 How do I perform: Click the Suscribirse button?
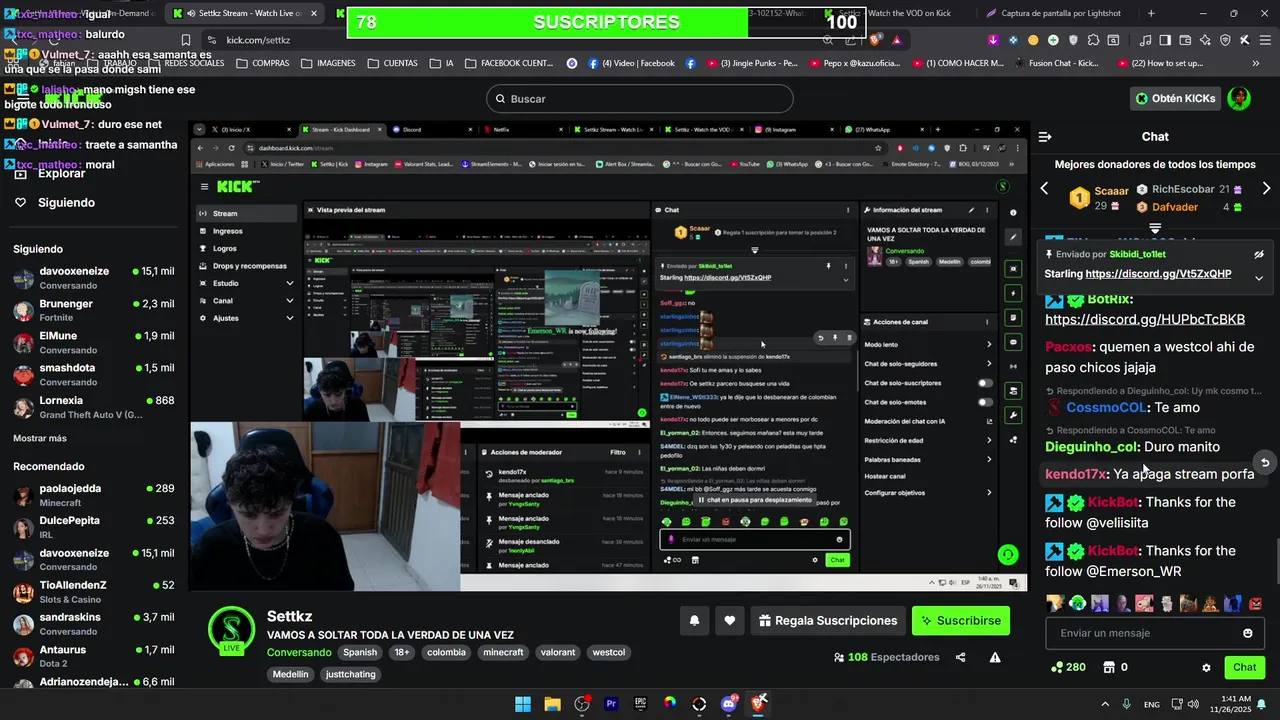960,621
